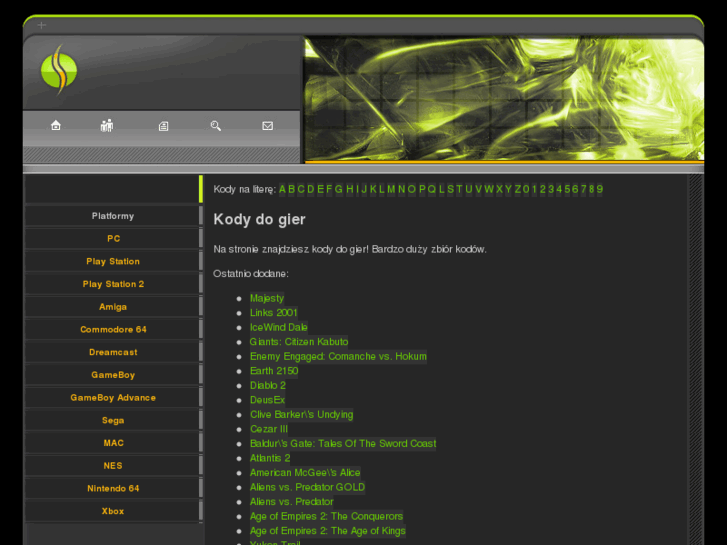Screen dimensions: 727x545
Task: Open Clive Barker's Undying link
Action: (302, 415)
